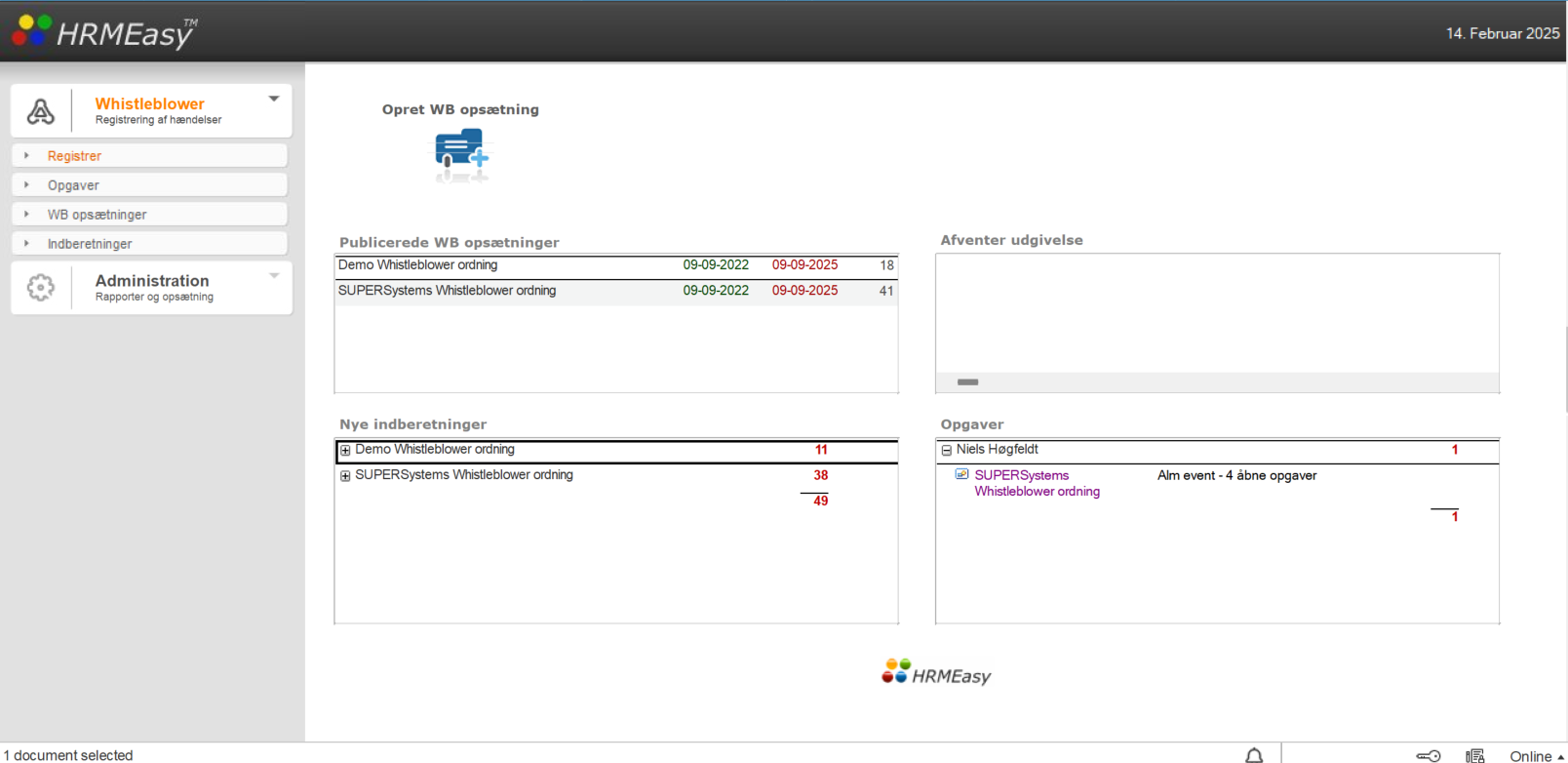Collapse the Whistleblower module dropdown arrow
The height and width of the screenshot is (763, 1568).
(274, 99)
